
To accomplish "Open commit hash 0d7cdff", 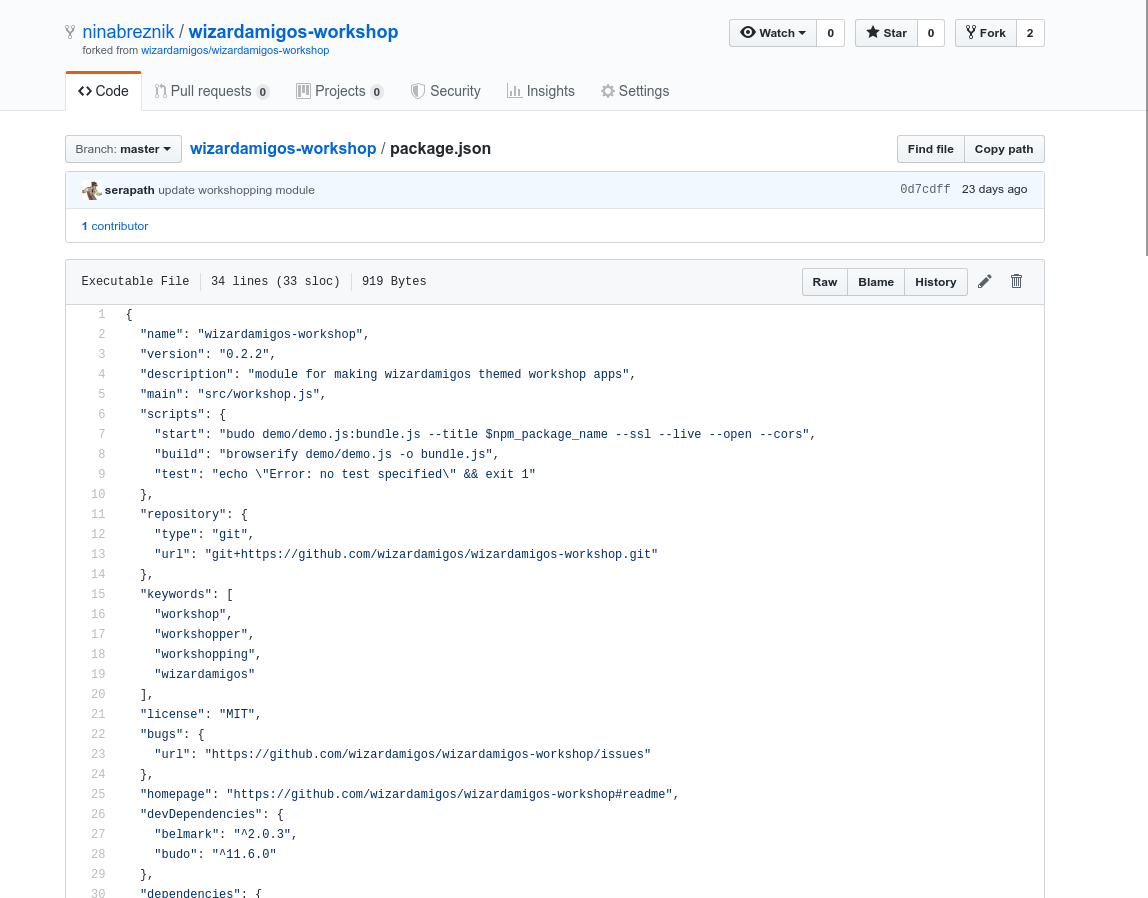I will click(925, 190).
